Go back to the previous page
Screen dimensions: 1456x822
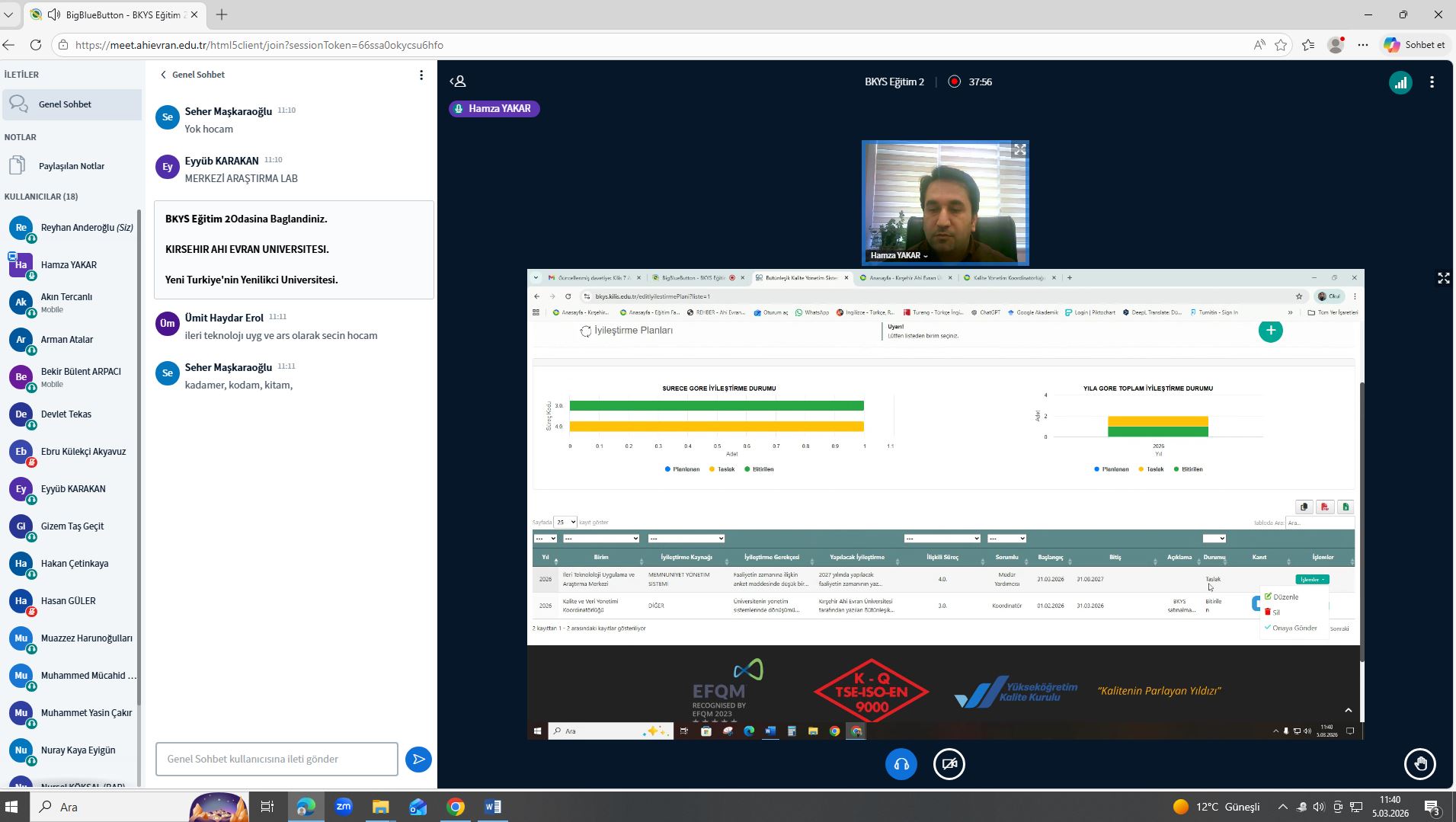[x=8, y=45]
